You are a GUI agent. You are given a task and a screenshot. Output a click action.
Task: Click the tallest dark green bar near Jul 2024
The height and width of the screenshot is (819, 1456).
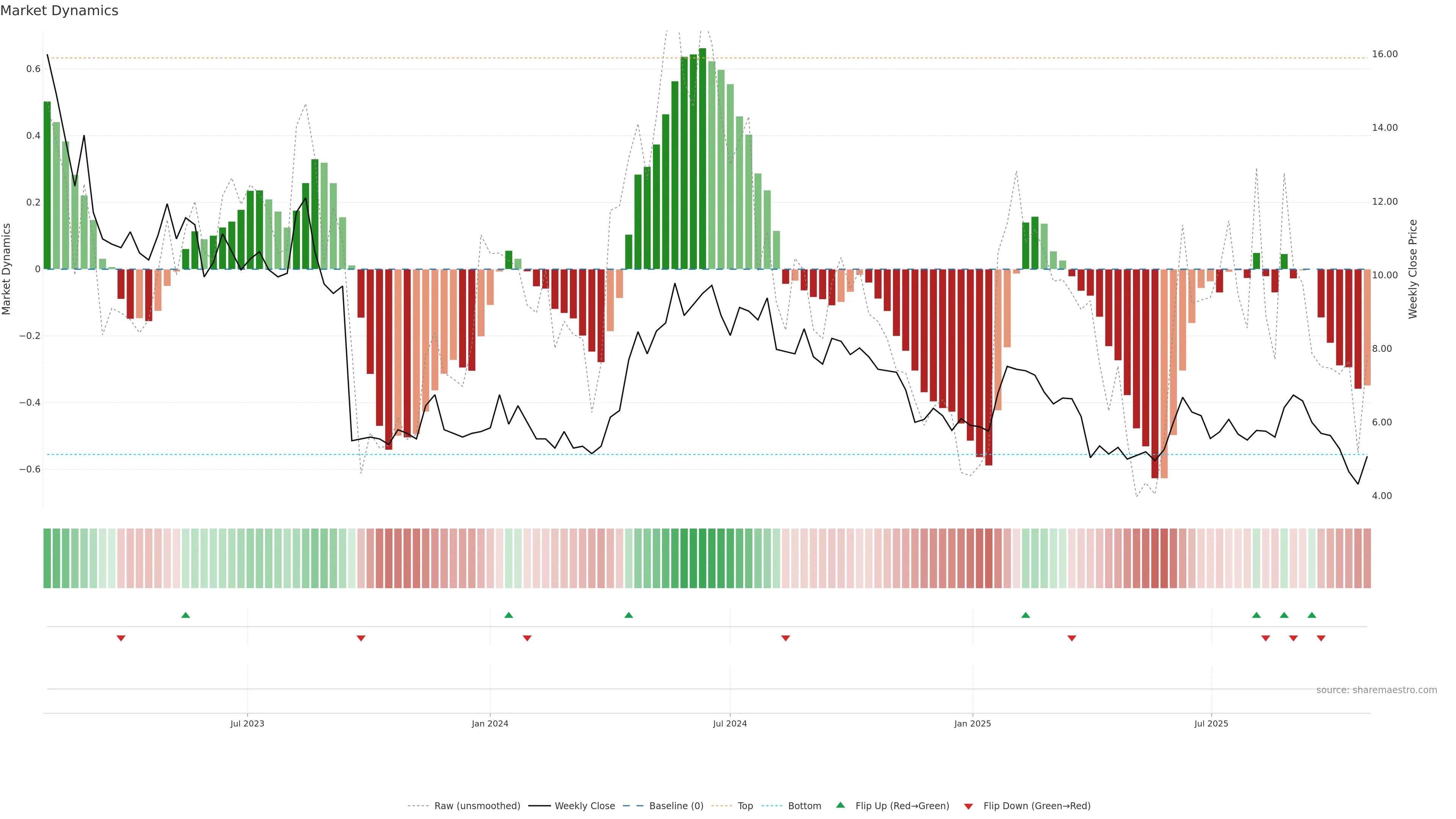click(x=702, y=158)
